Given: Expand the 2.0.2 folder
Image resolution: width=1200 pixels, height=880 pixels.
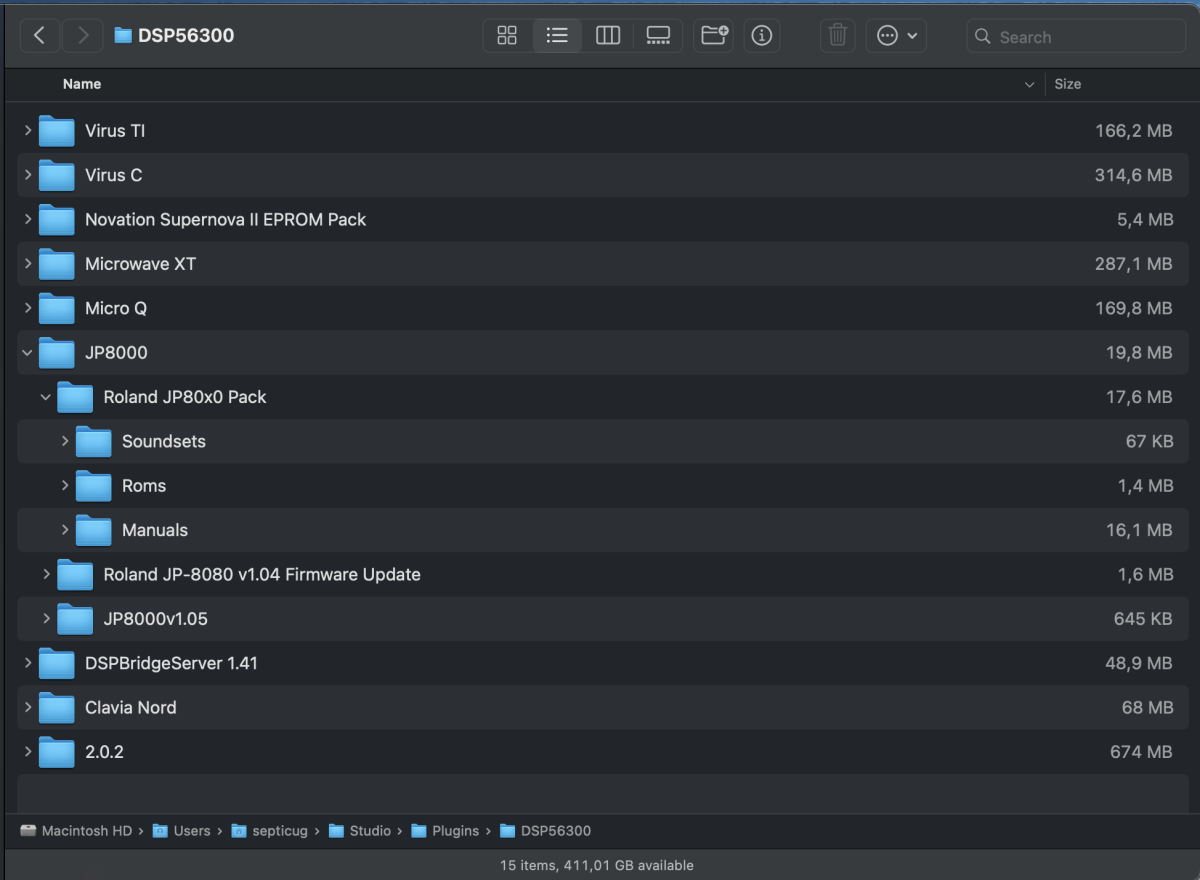Looking at the screenshot, I should click(28, 751).
